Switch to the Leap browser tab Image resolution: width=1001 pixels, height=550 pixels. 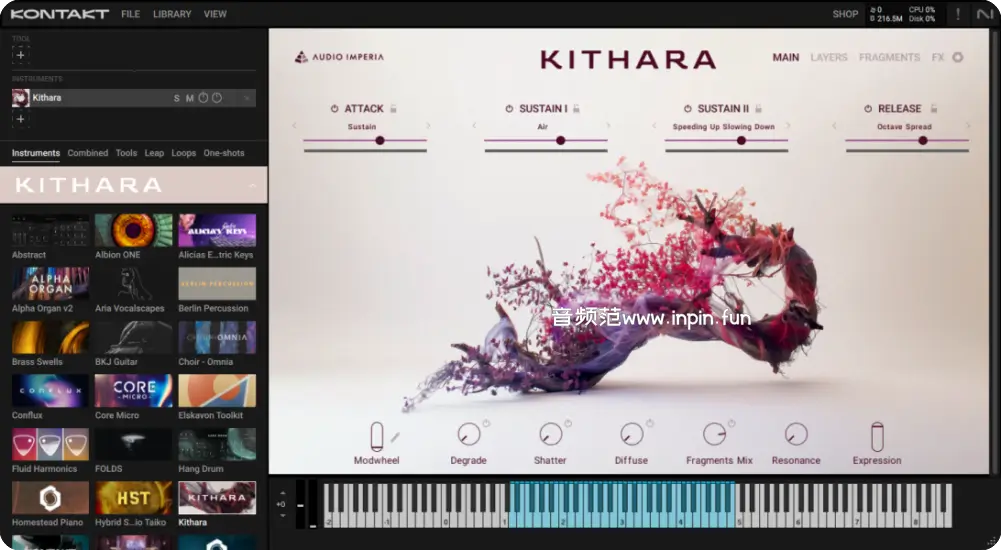[x=154, y=153]
